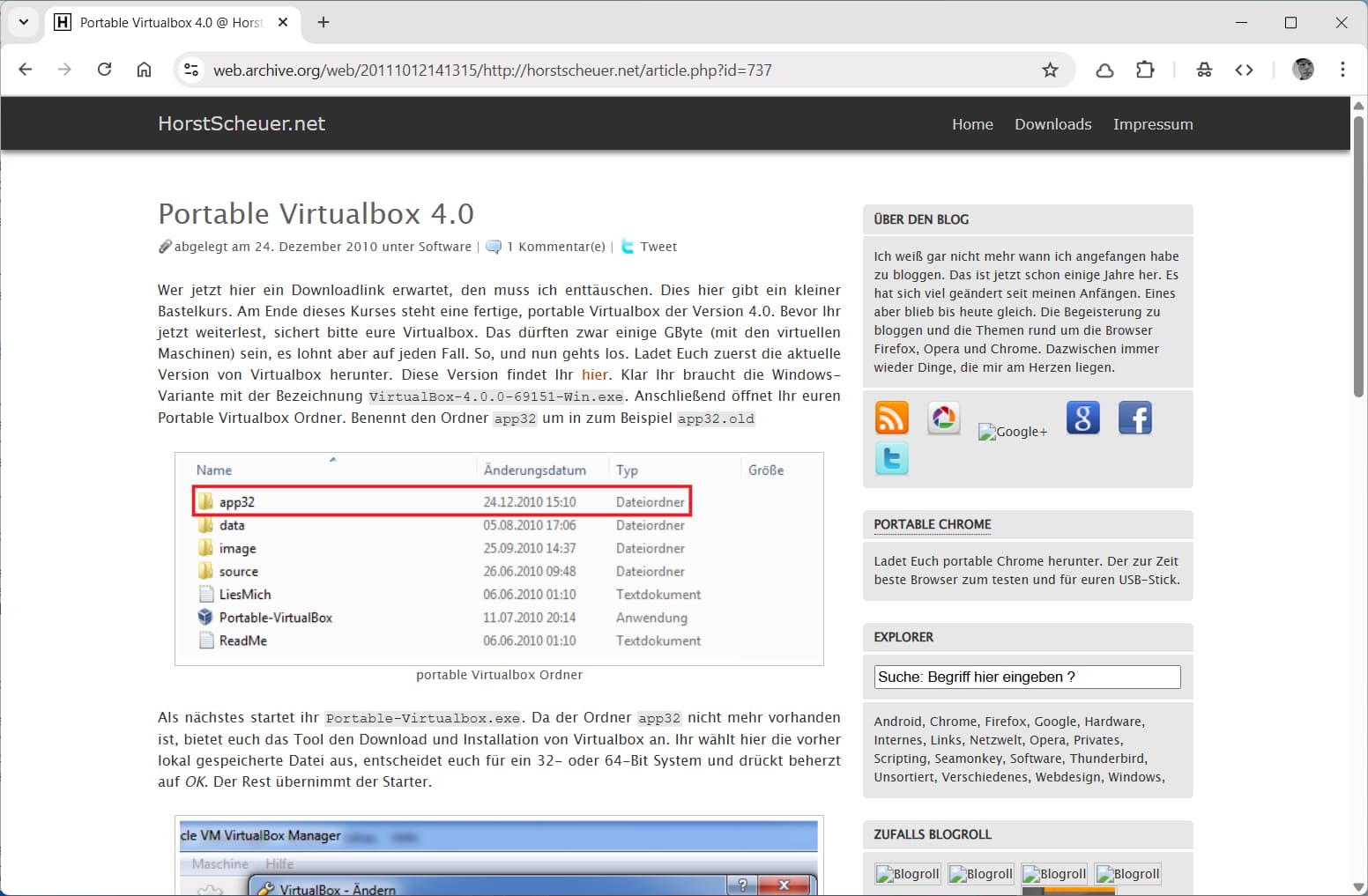Open the Downloads menu item
The height and width of the screenshot is (896, 1368).
[1052, 124]
